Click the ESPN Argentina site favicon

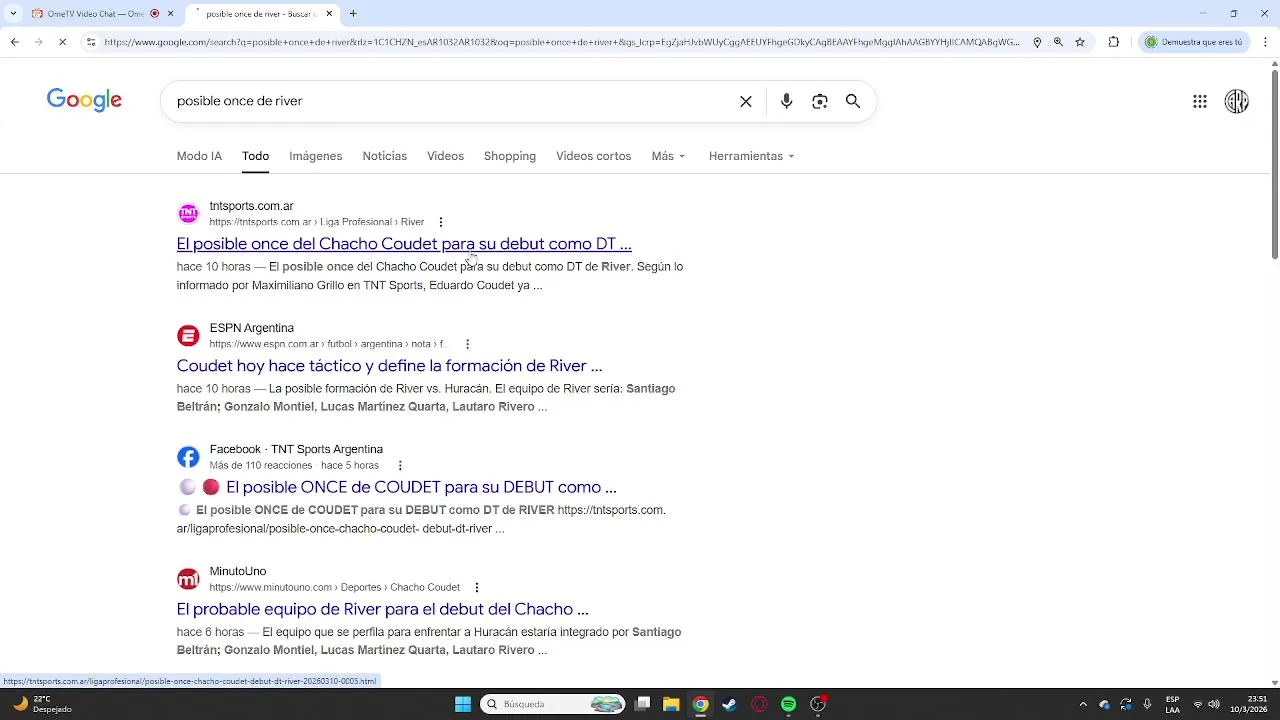[188, 336]
